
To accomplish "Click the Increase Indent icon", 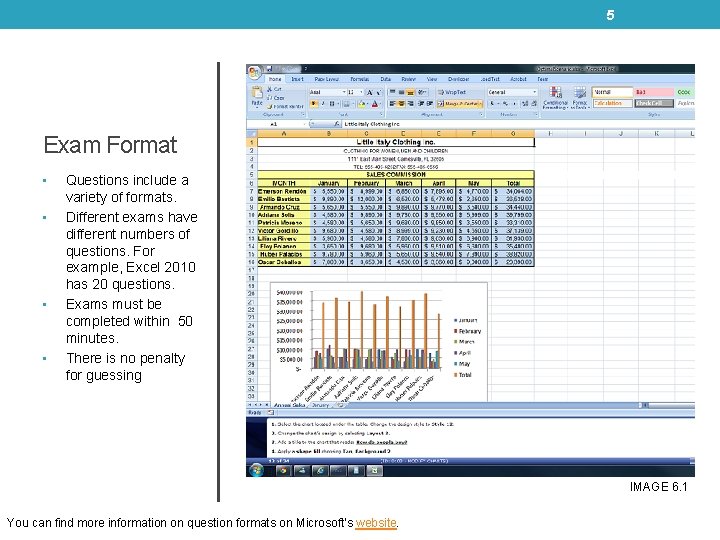I will (x=430, y=104).
